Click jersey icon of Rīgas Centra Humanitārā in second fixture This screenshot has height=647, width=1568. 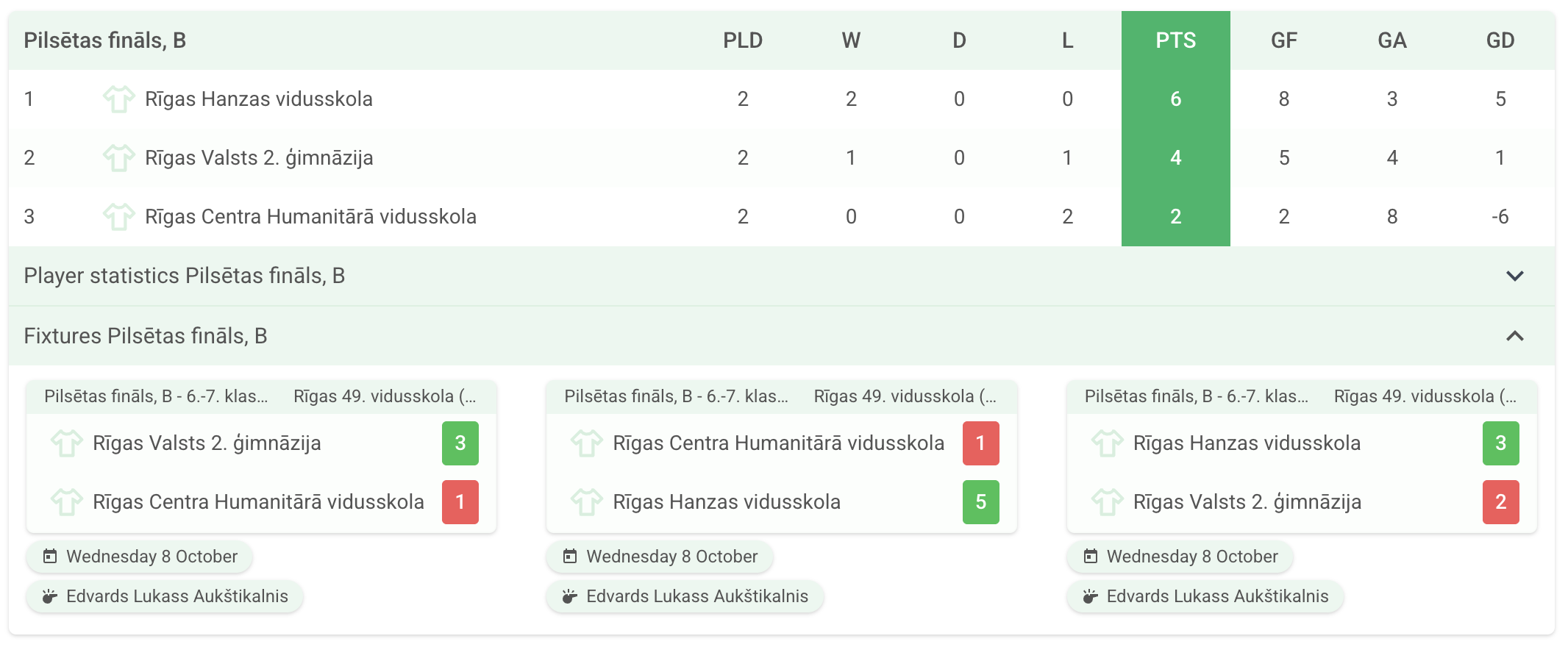(586, 443)
